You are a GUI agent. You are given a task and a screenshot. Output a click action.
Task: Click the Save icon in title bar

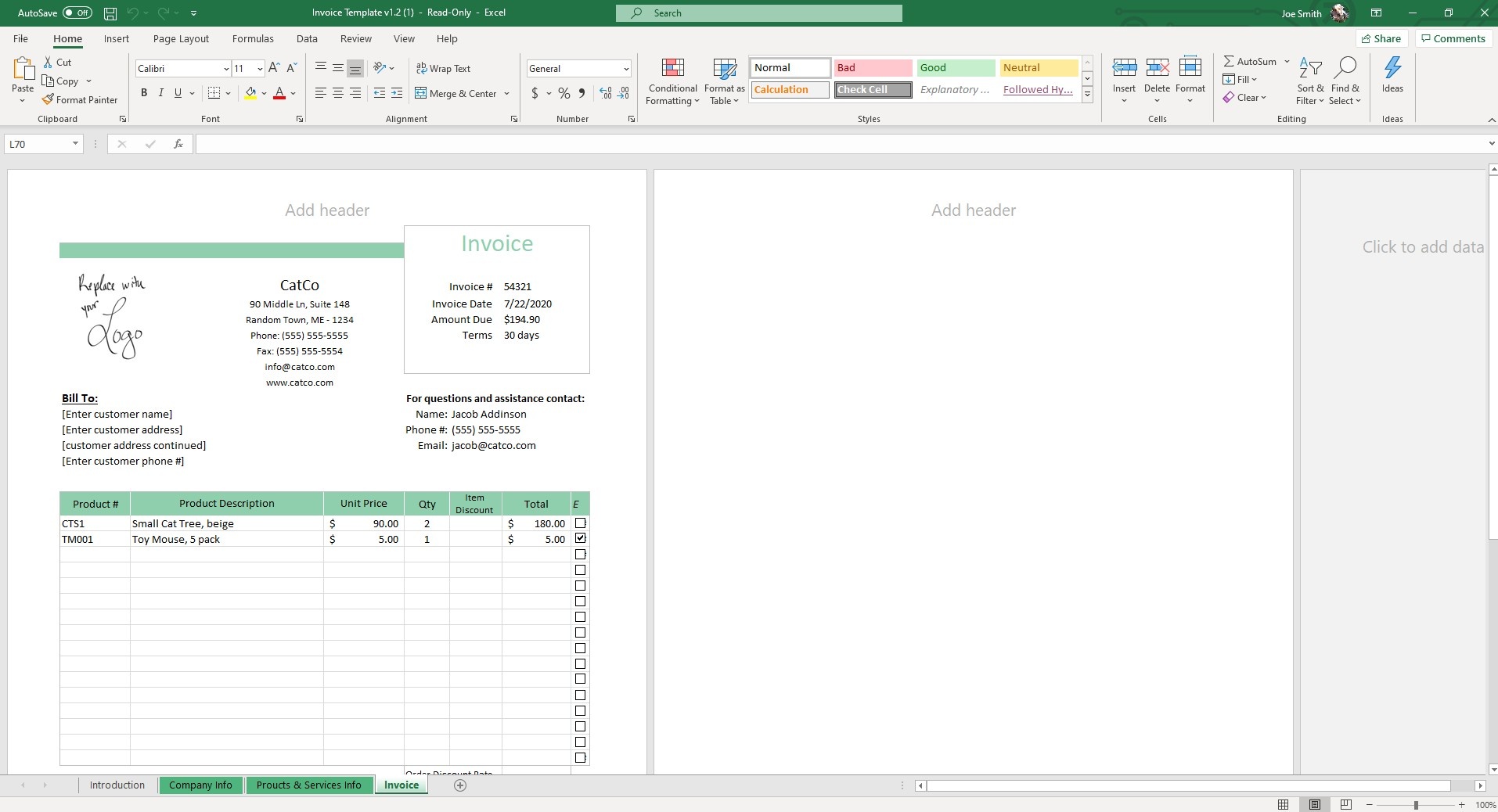[110, 13]
